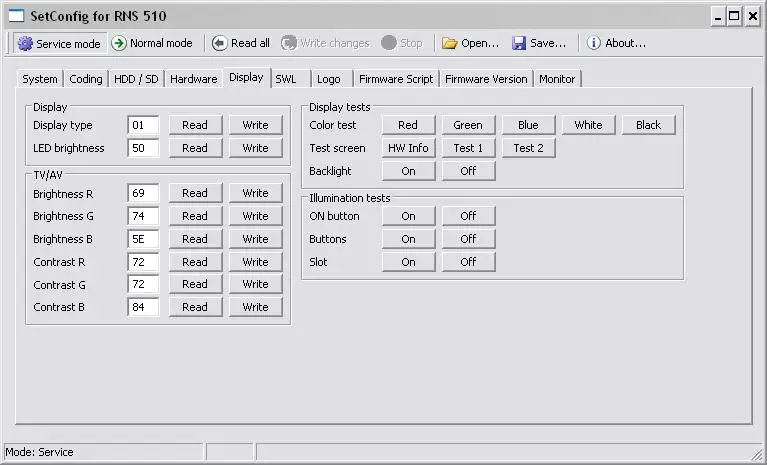Viewport: 767px width, 465px height.
Task: Open the Firmware Script tab
Action: (396, 79)
